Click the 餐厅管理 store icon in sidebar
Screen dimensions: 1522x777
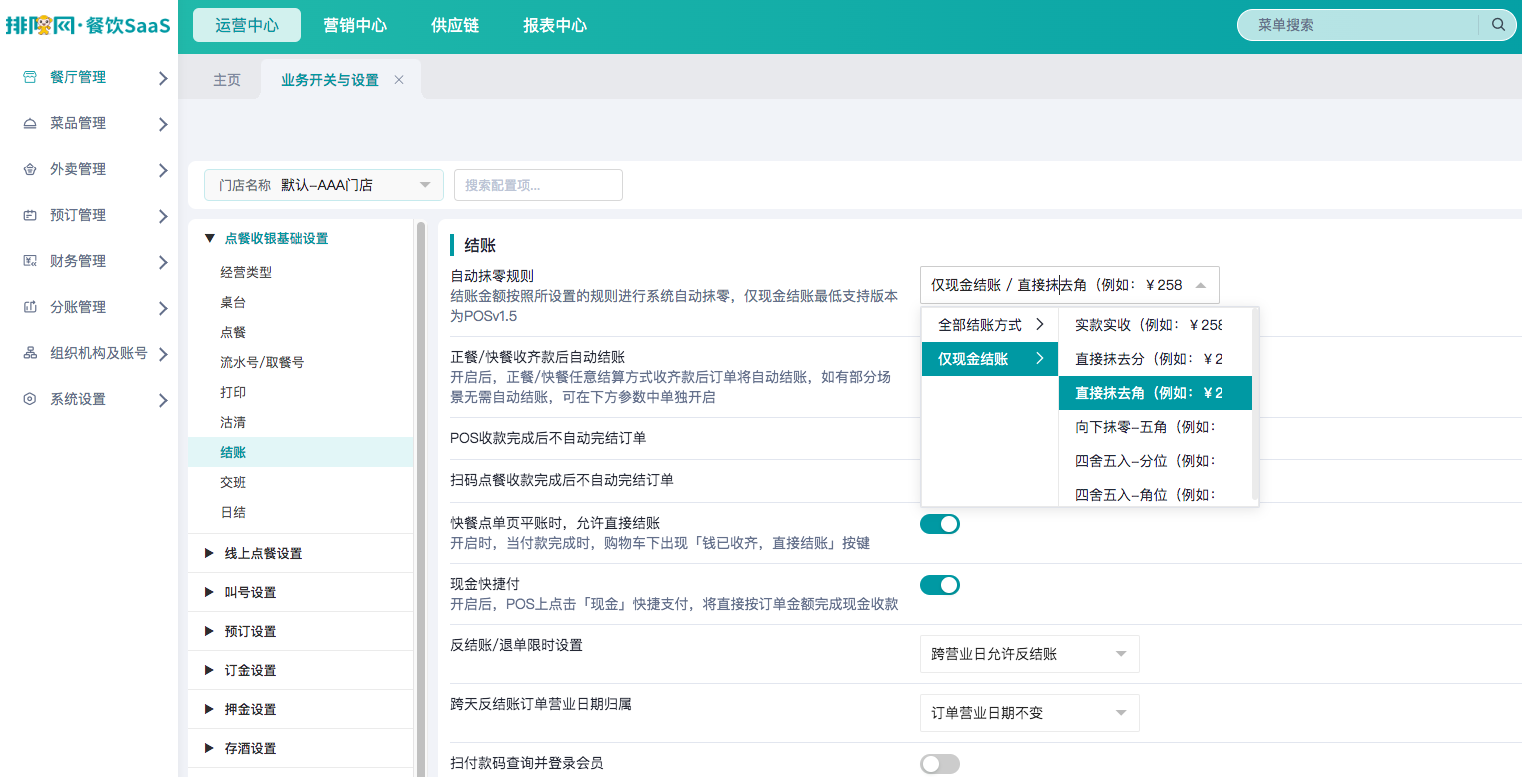pos(30,77)
